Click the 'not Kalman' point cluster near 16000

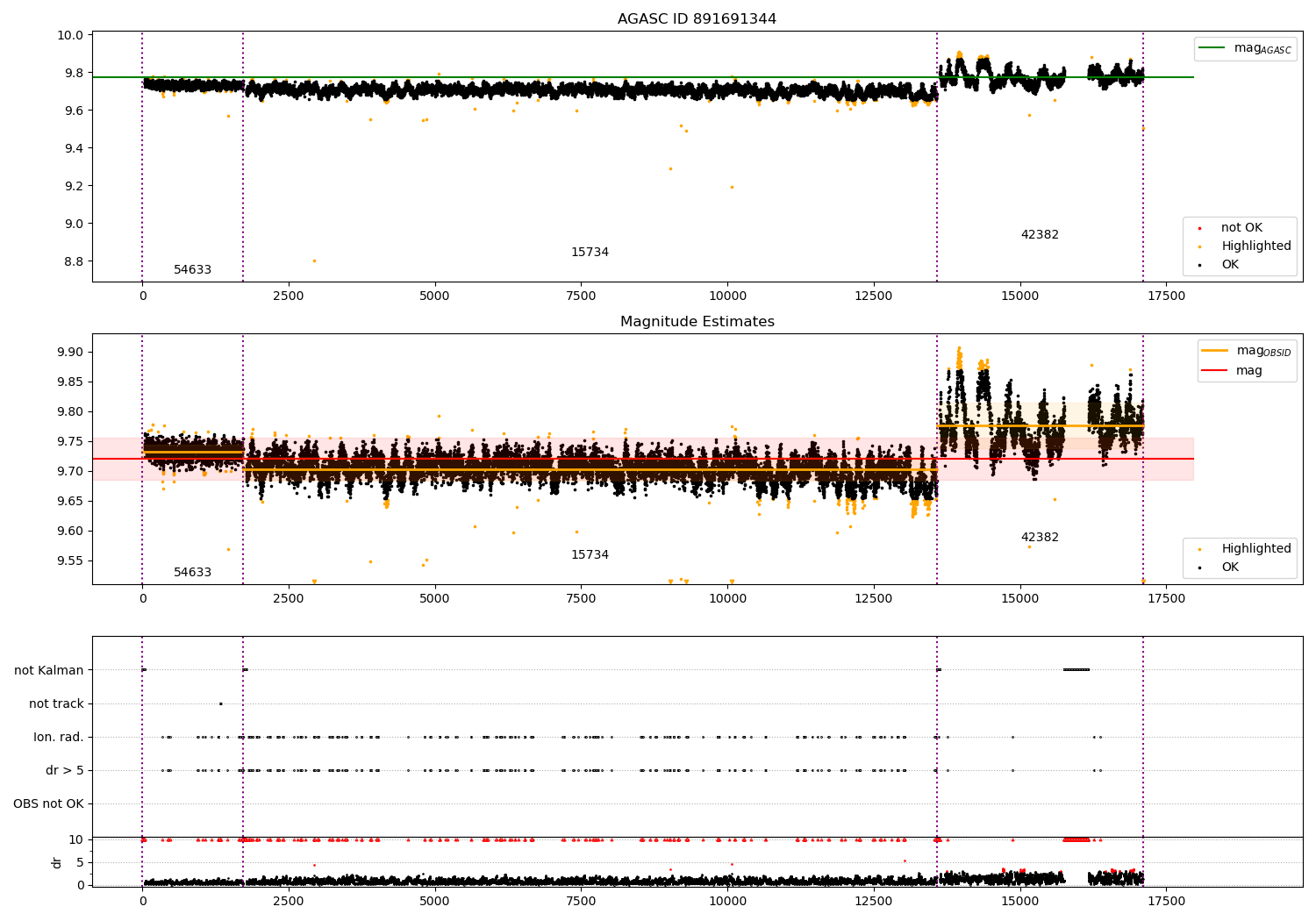coord(1076,670)
